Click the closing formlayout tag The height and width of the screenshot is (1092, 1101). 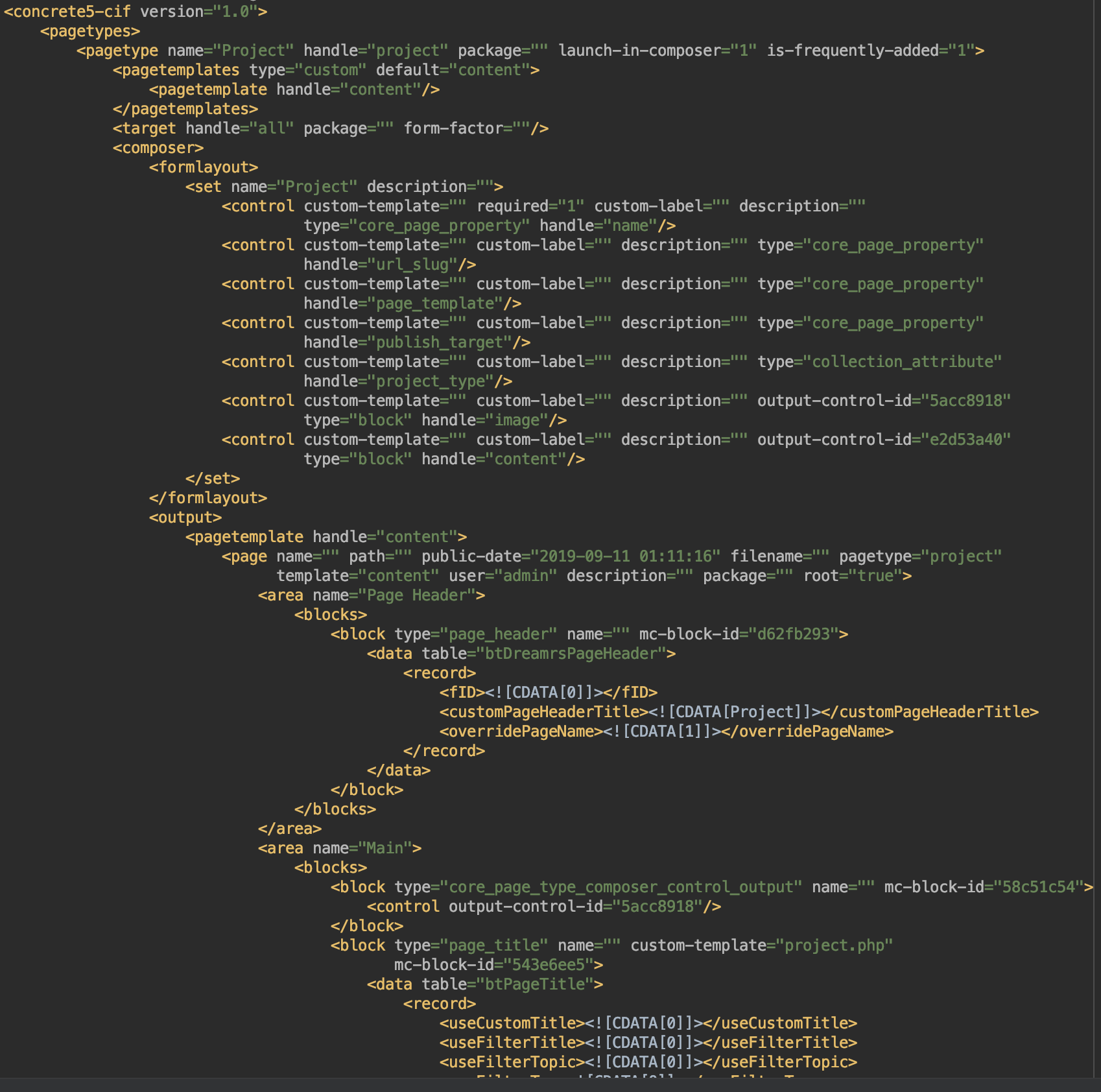click(208, 498)
